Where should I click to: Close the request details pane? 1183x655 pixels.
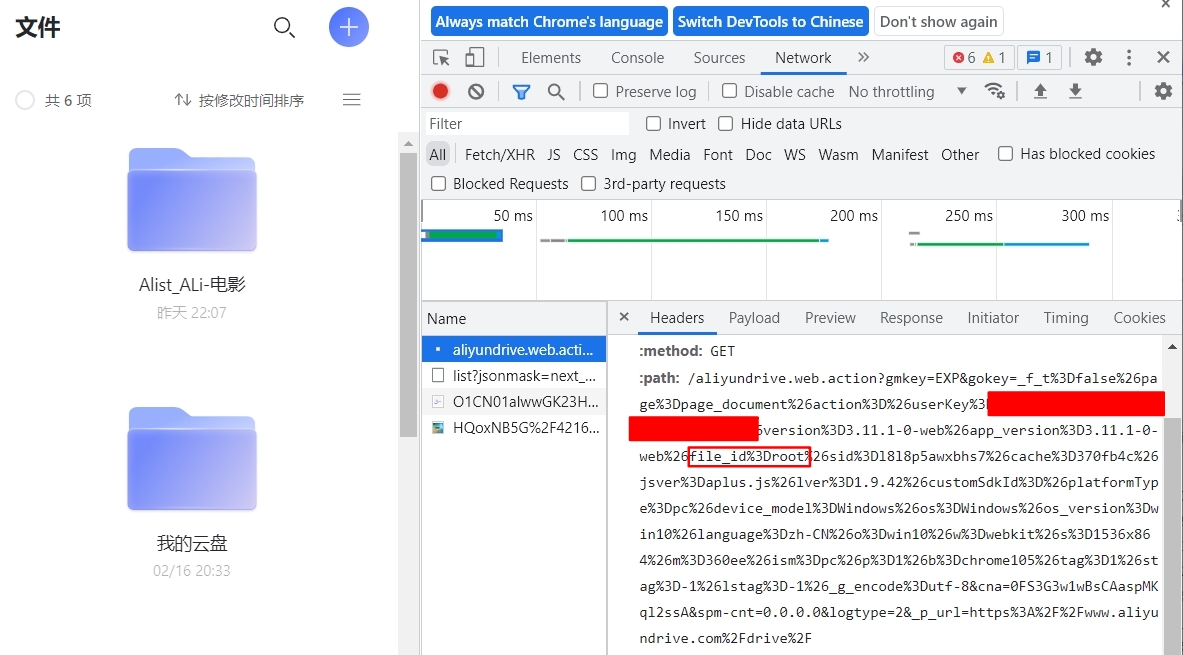624,317
